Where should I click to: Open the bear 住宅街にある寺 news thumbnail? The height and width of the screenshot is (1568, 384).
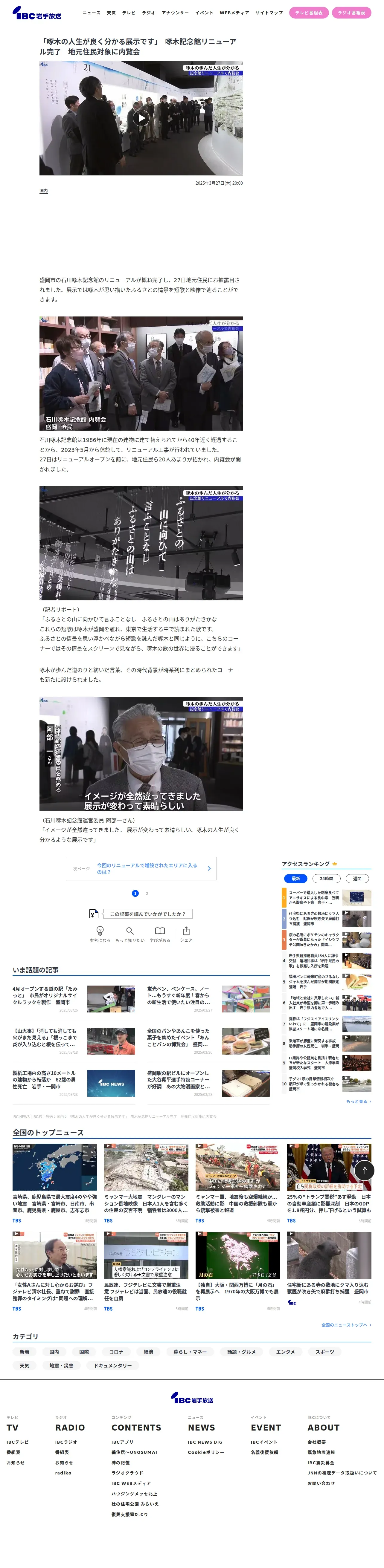click(329, 1255)
